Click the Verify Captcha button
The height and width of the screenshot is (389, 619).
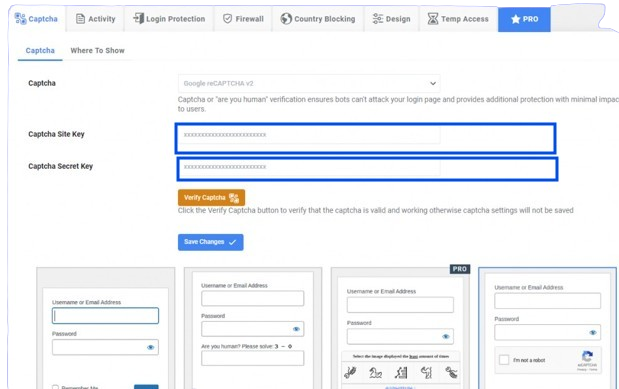pyautogui.click(x=211, y=197)
